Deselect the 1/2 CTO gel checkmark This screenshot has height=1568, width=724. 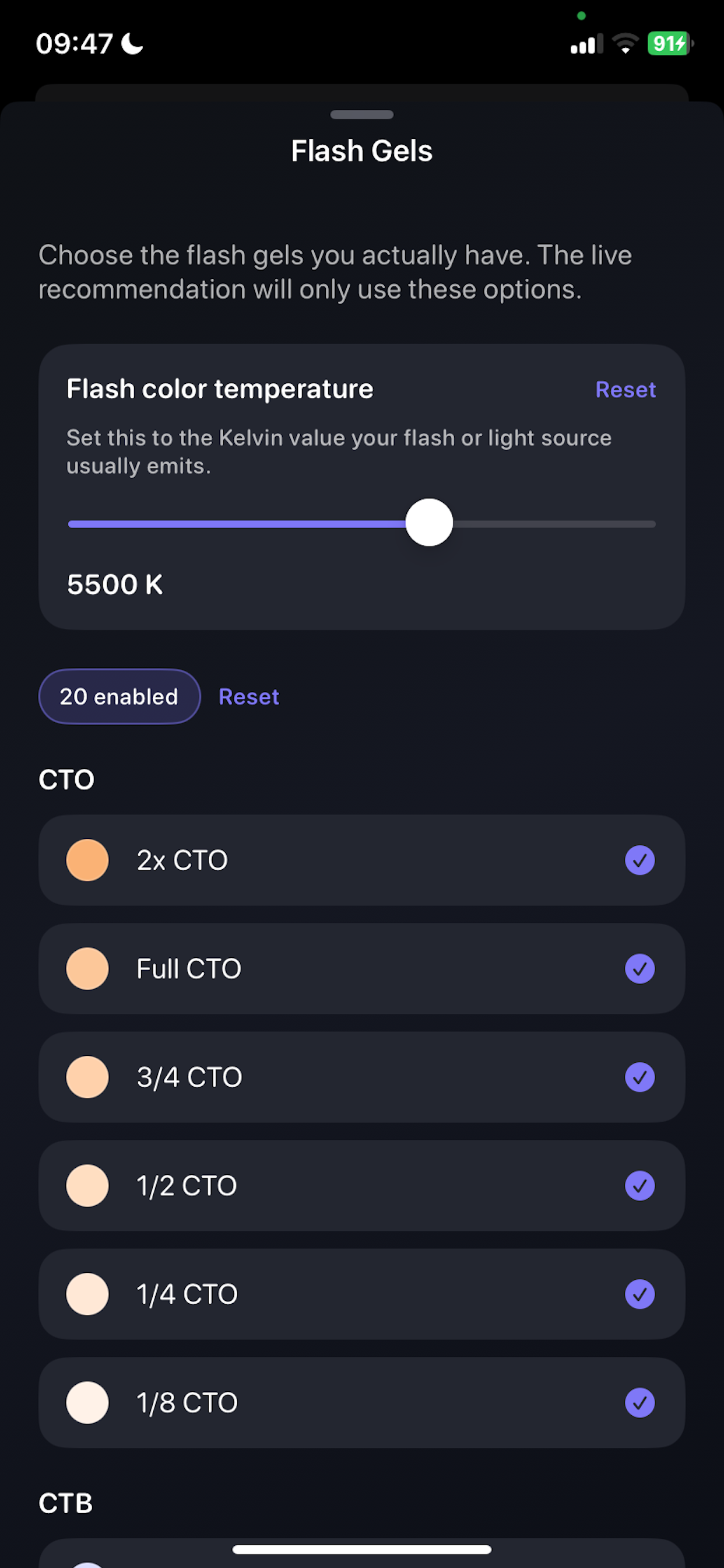pos(639,1185)
